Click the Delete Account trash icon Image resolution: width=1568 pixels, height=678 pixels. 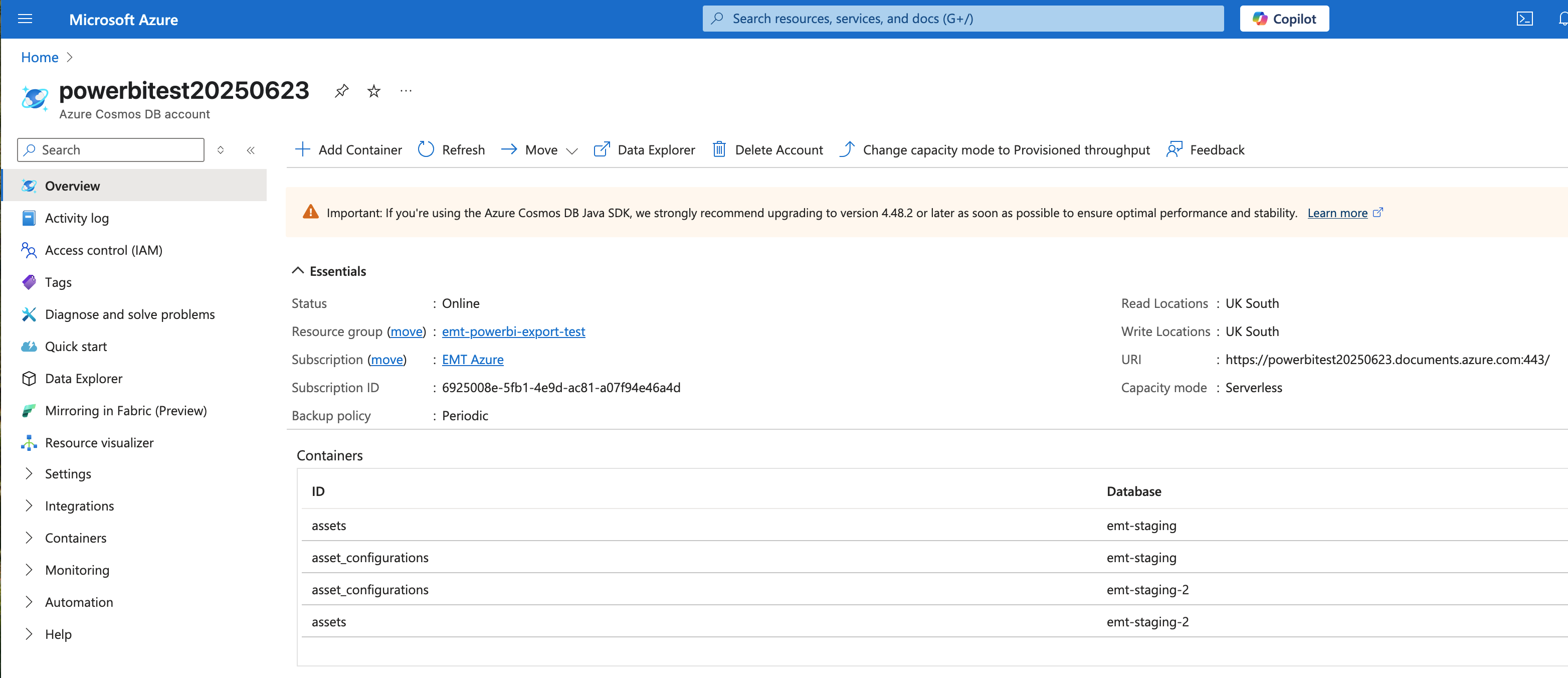click(x=719, y=150)
